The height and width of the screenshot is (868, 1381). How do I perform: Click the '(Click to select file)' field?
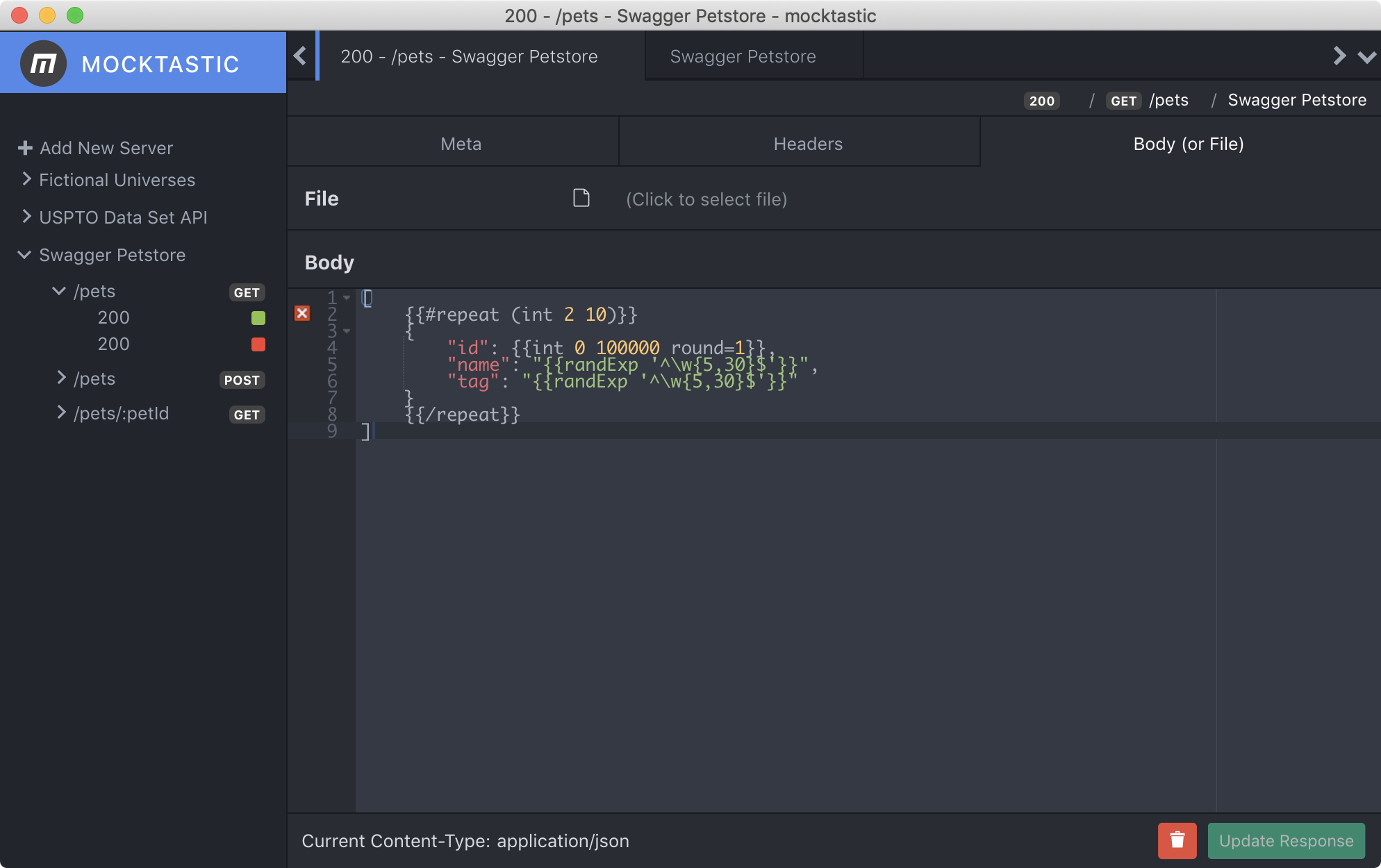(706, 199)
